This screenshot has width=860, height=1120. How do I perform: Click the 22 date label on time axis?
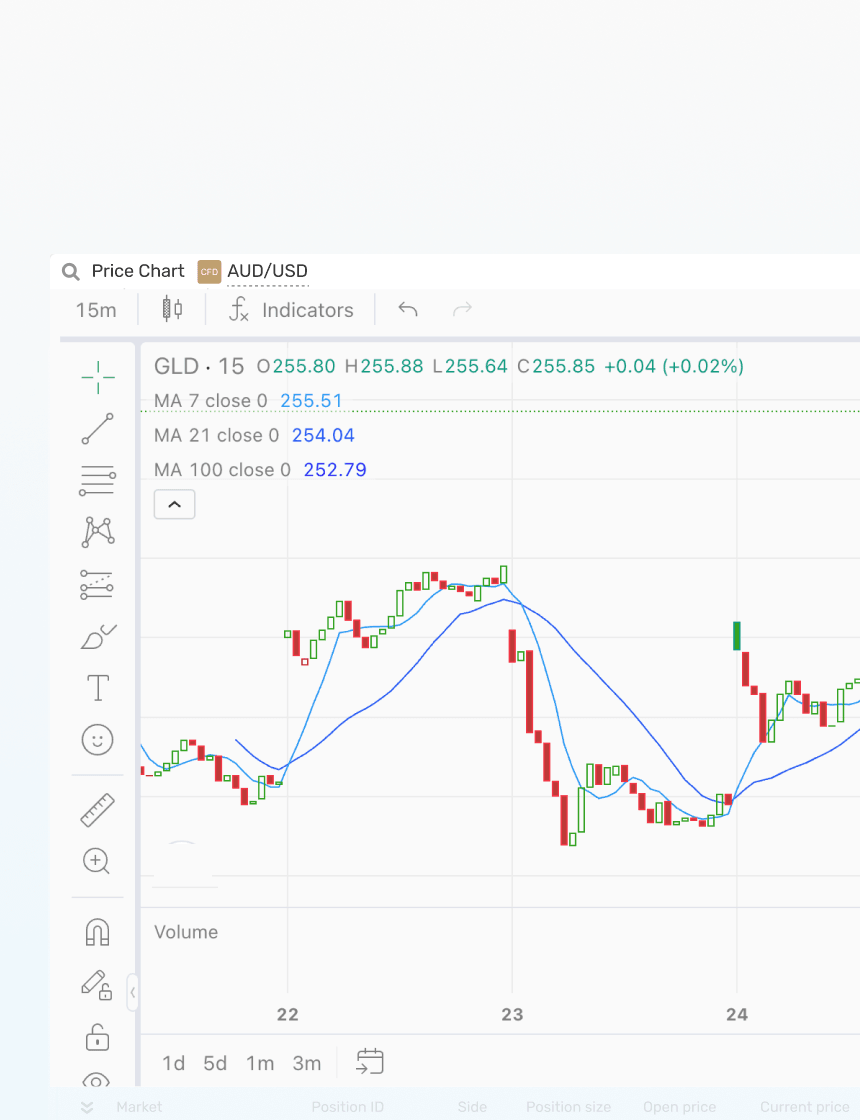click(x=287, y=1014)
